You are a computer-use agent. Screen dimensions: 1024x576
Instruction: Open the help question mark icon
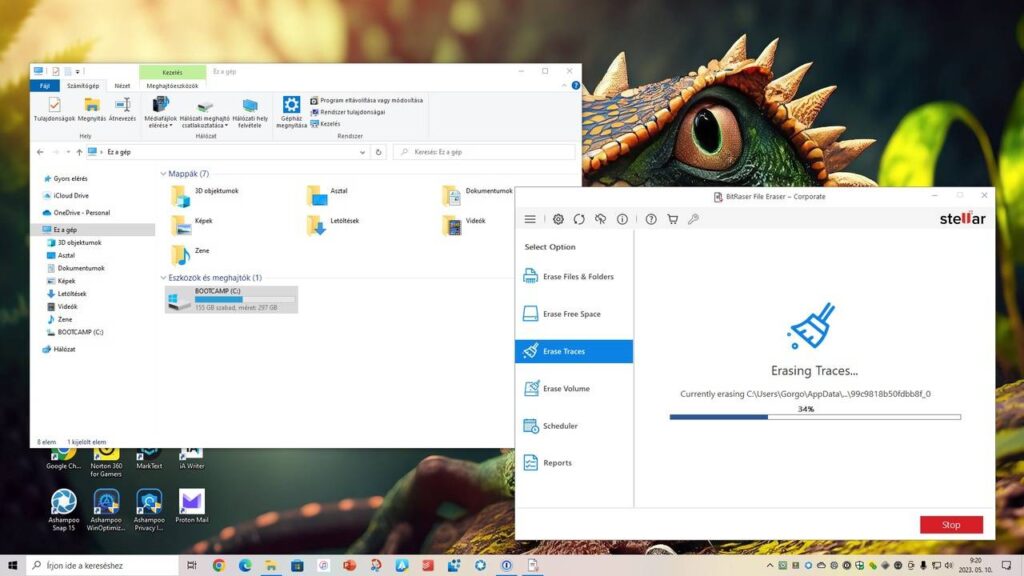click(x=651, y=219)
